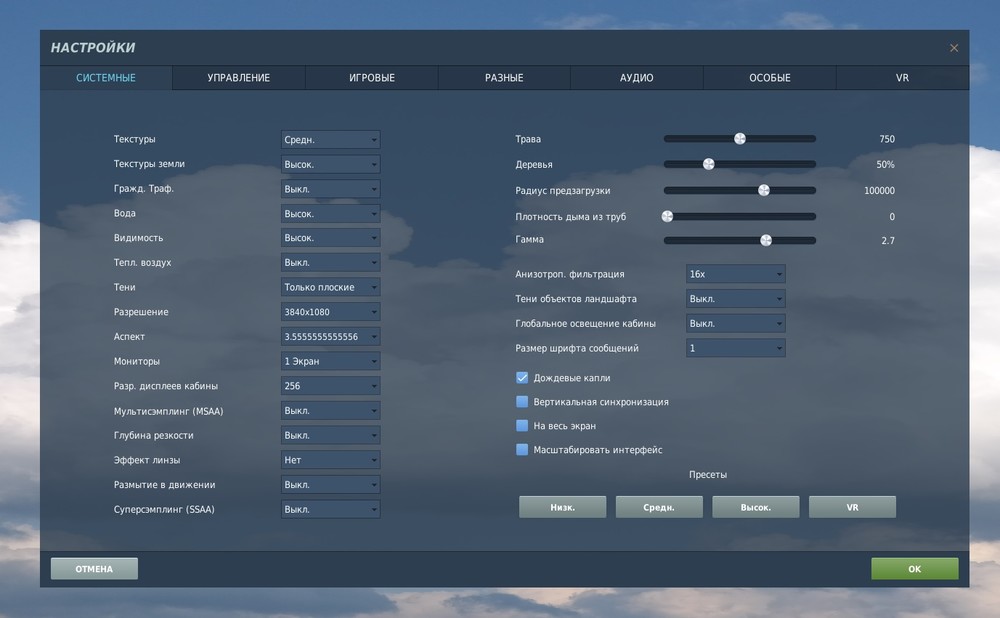Confirm settings with the green OK button
The height and width of the screenshot is (618, 1000).
pyautogui.click(x=915, y=569)
